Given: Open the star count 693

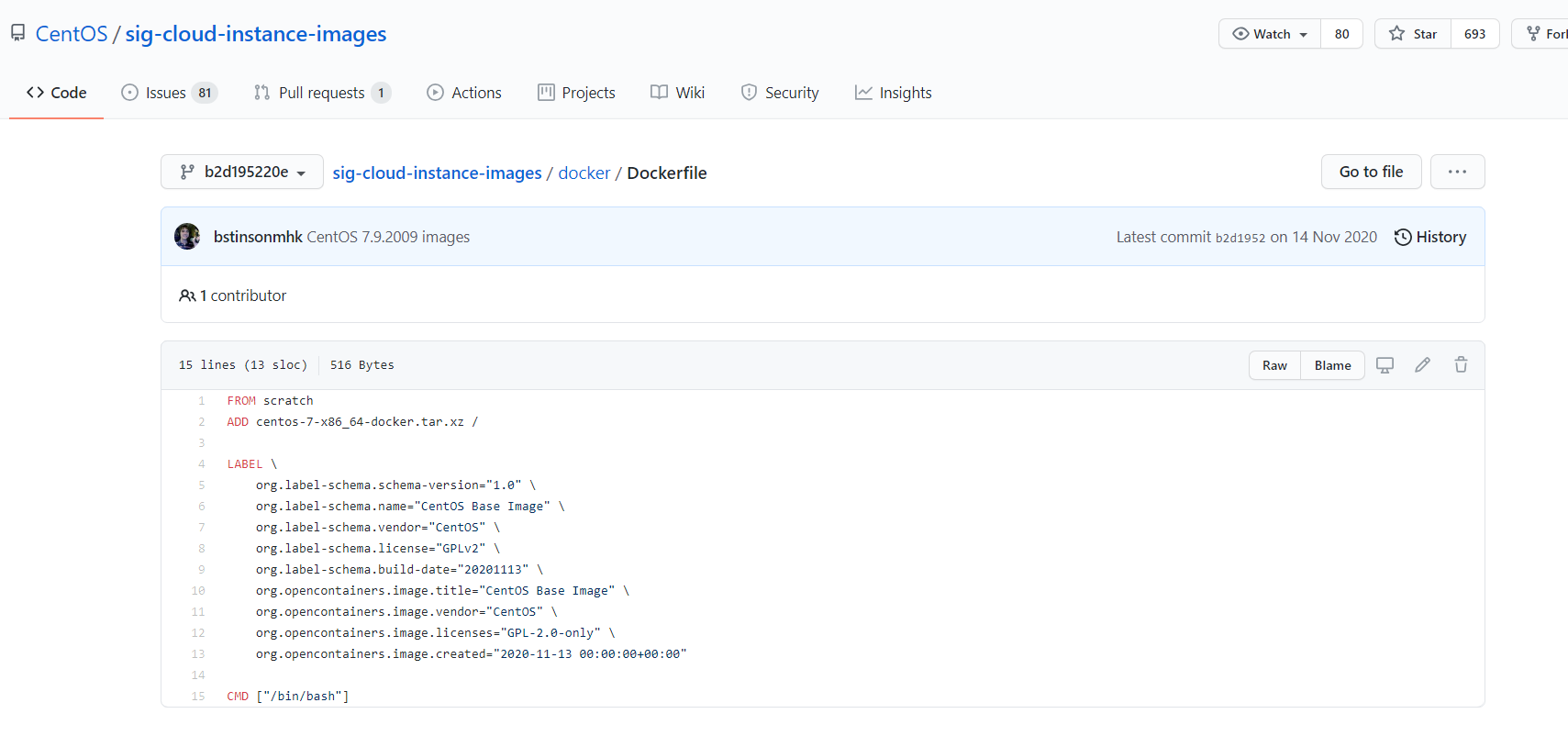Looking at the screenshot, I should (x=1474, y=34).
